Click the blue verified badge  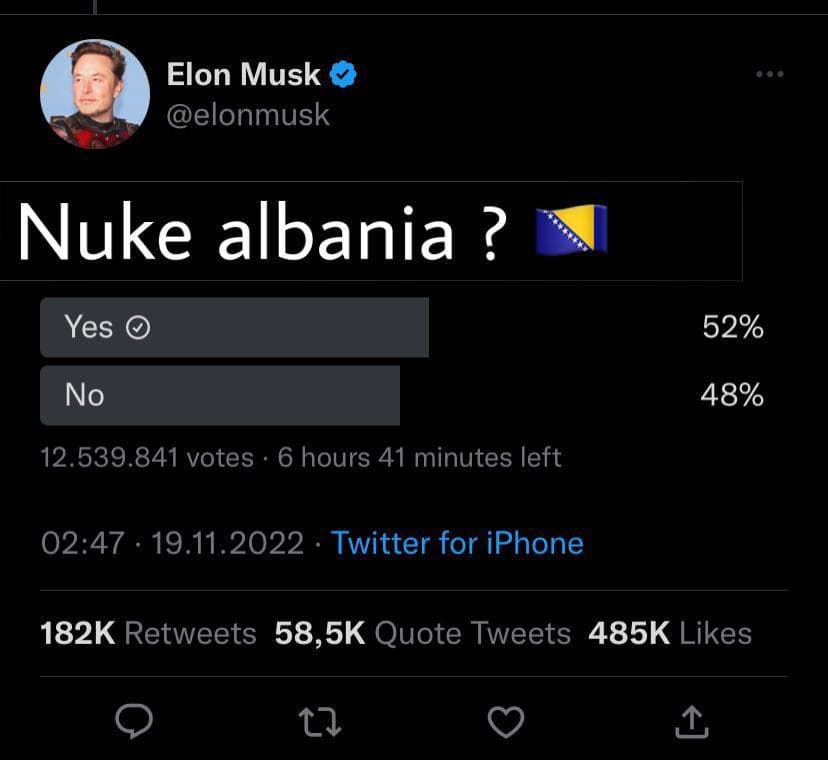click(x=345, y=74)
